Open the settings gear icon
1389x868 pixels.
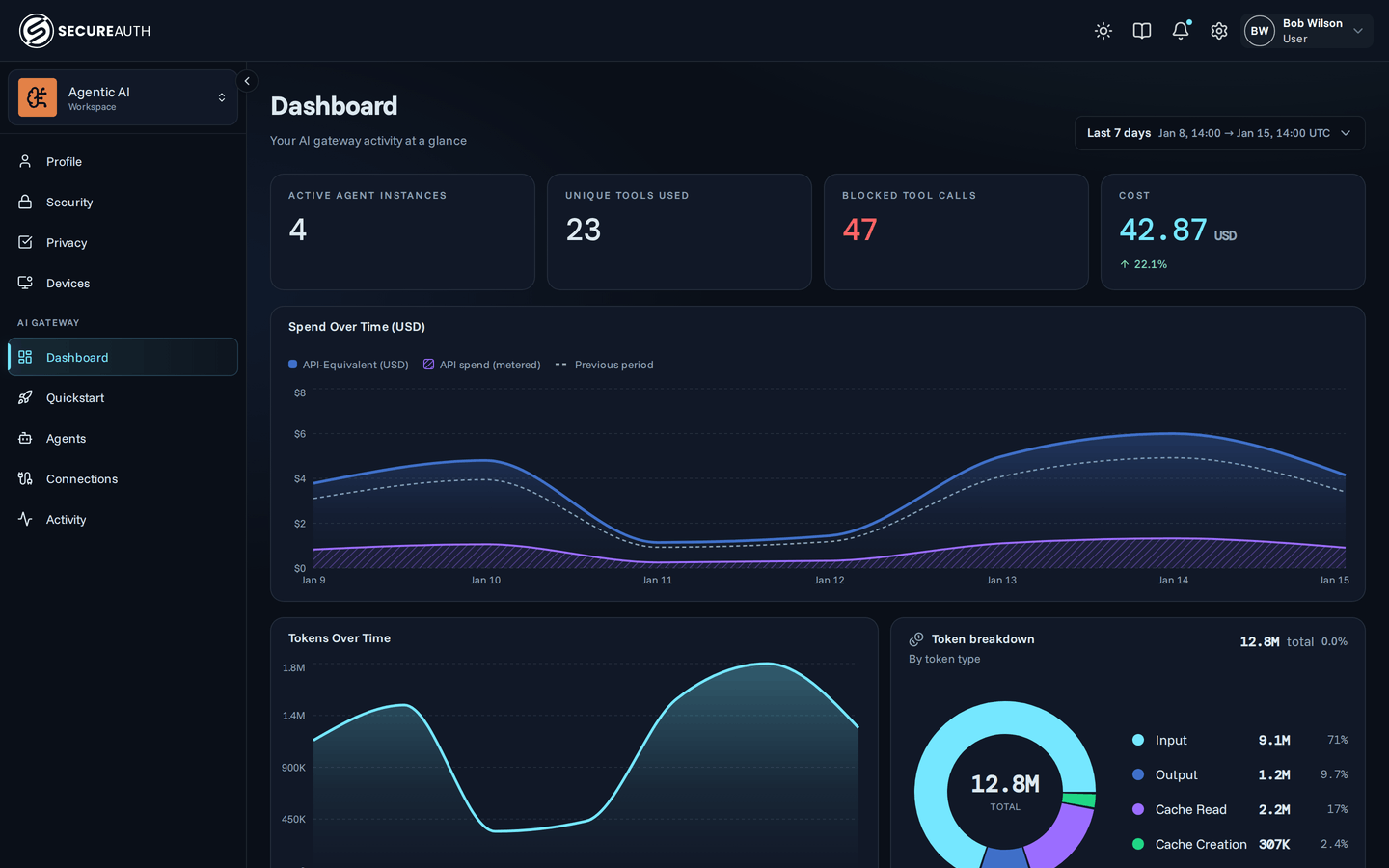(1219, 31)
